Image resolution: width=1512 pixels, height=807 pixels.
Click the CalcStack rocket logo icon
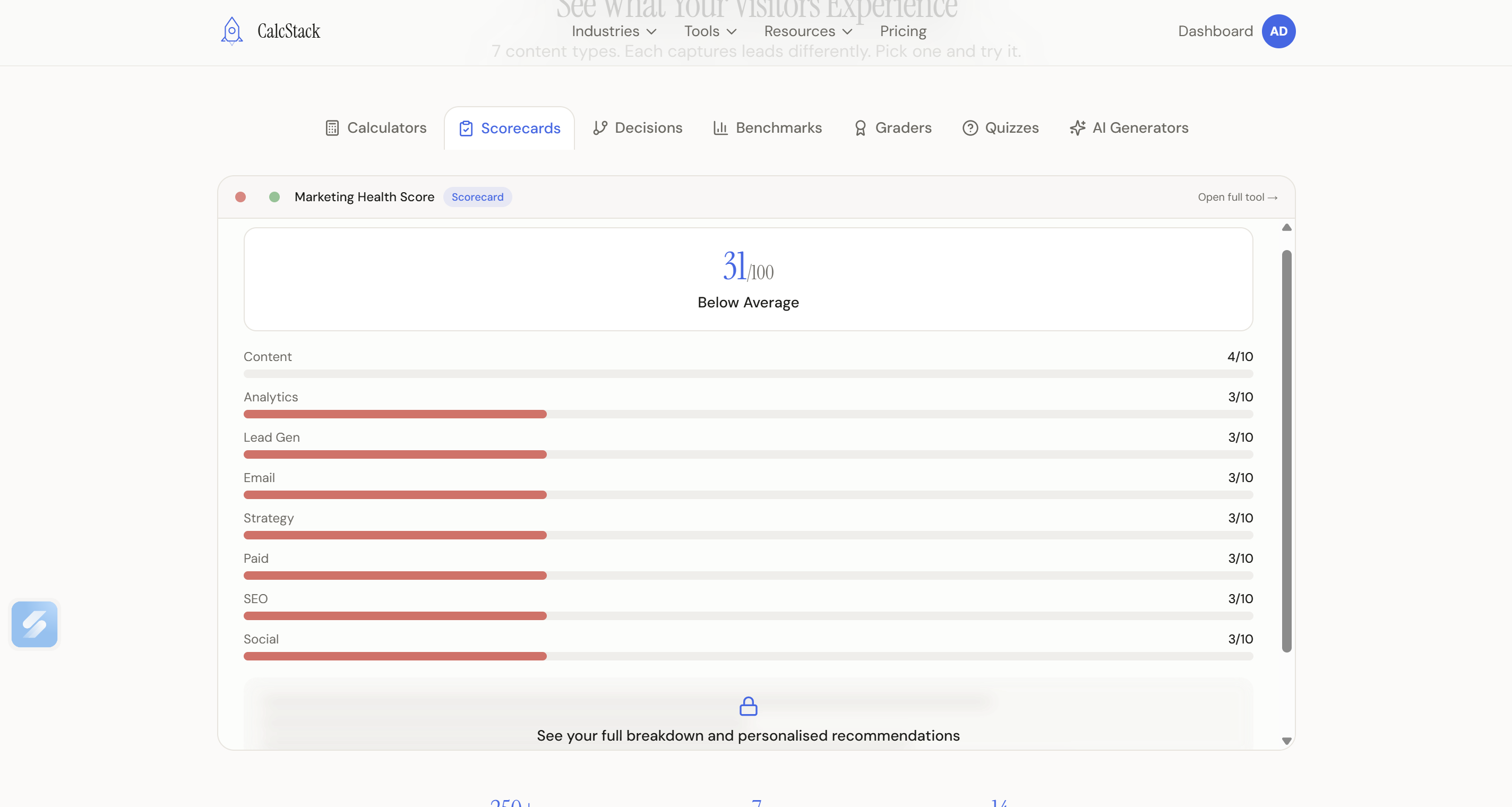[232, 31]
